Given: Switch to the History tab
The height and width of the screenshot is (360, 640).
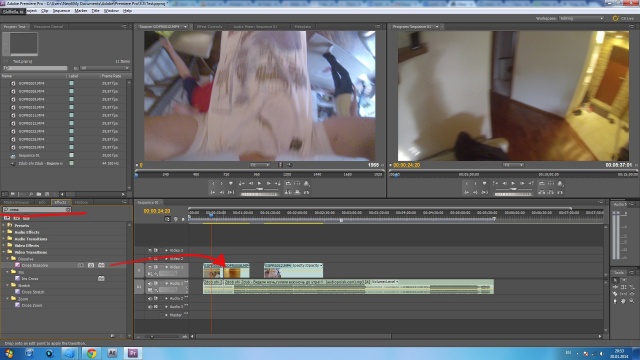Looking at the screenshot, I should pos(81,202).
